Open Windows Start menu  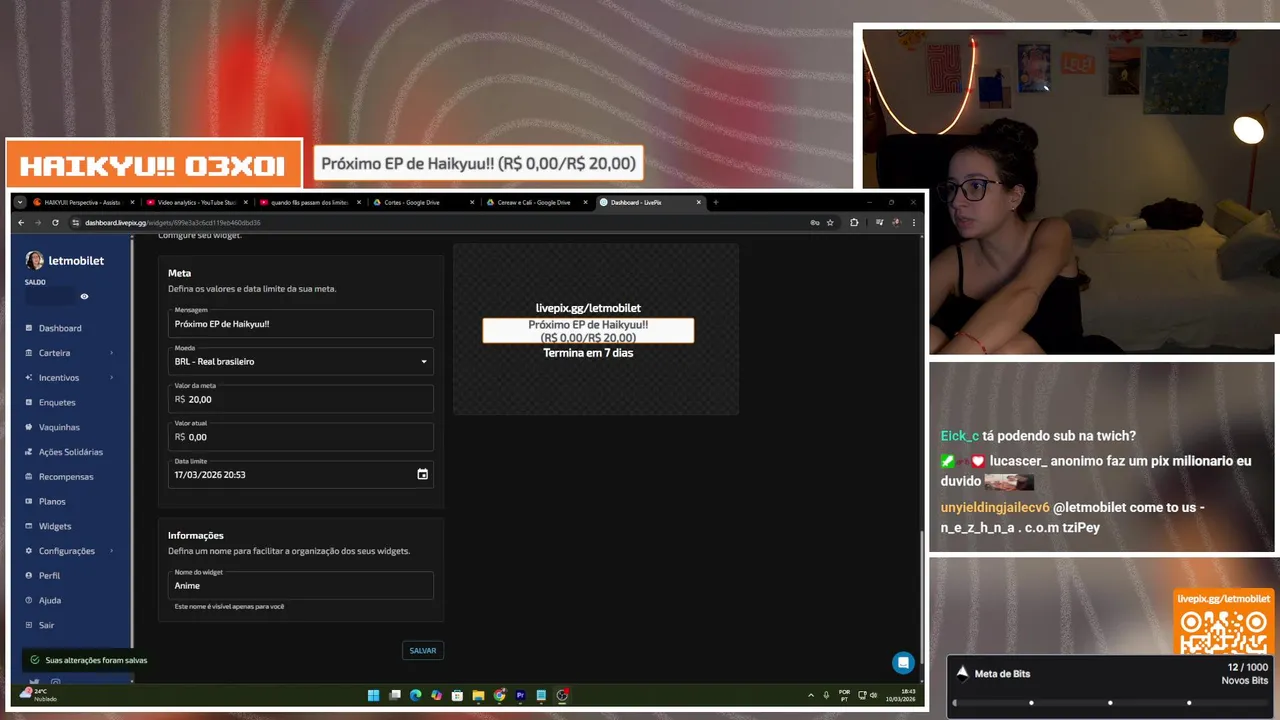point(373,695)
